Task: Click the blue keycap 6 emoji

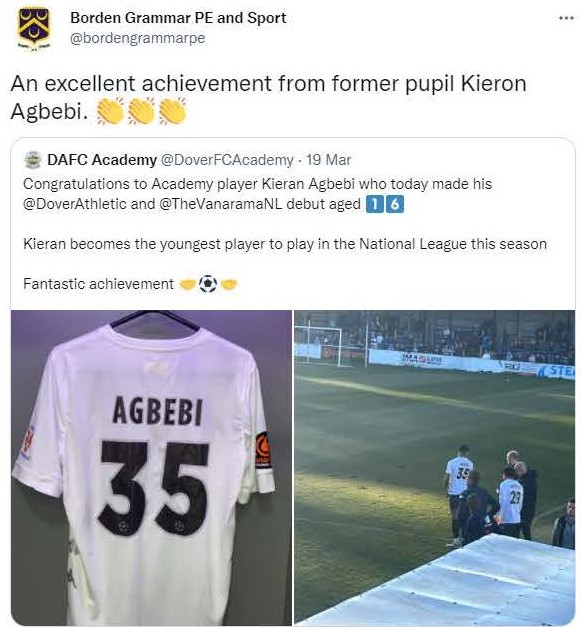Action: click(395, 204)
